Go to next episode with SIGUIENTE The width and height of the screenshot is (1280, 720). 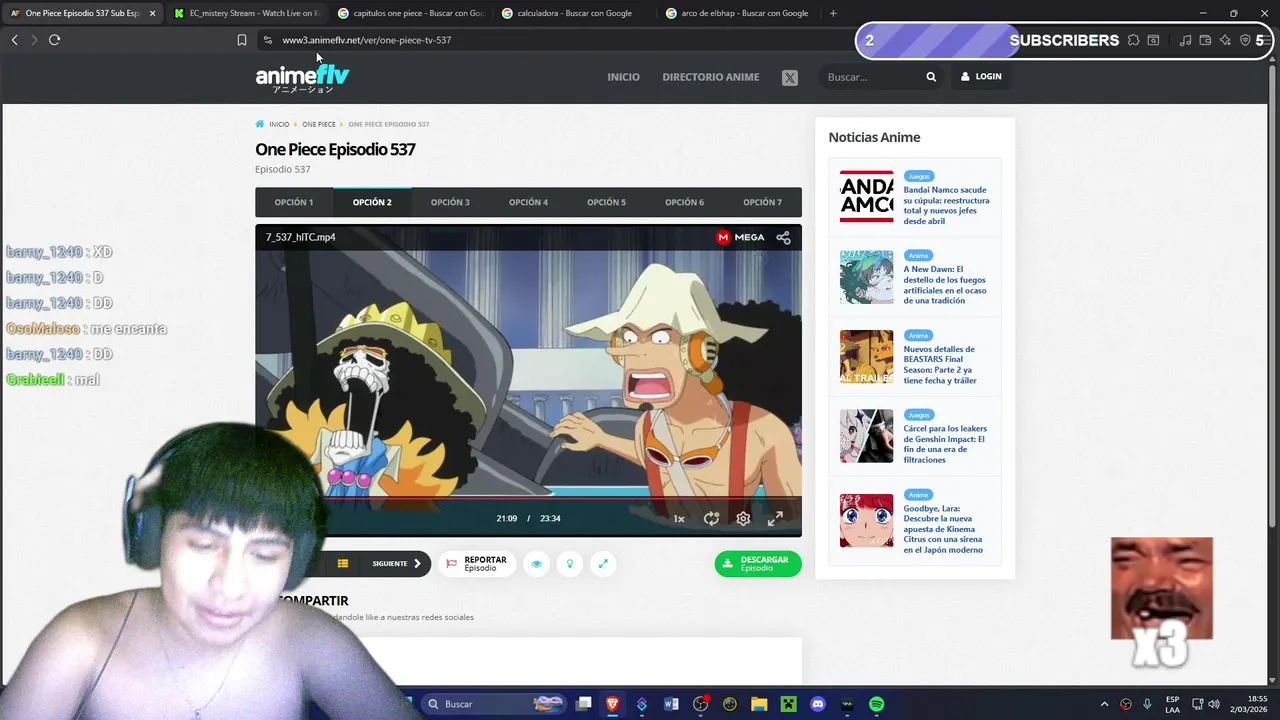pos(397,564)
